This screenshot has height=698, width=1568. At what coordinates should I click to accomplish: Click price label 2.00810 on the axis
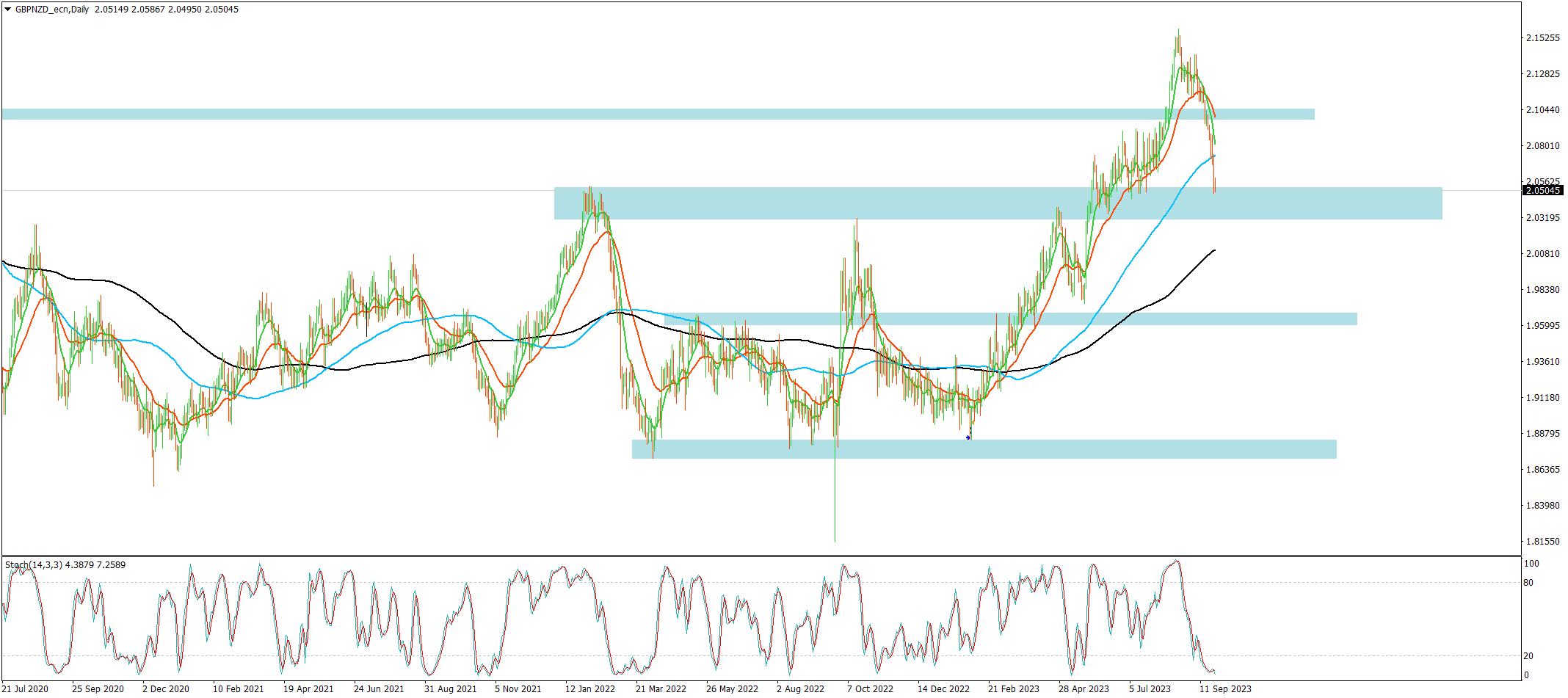coord(1543,254)
